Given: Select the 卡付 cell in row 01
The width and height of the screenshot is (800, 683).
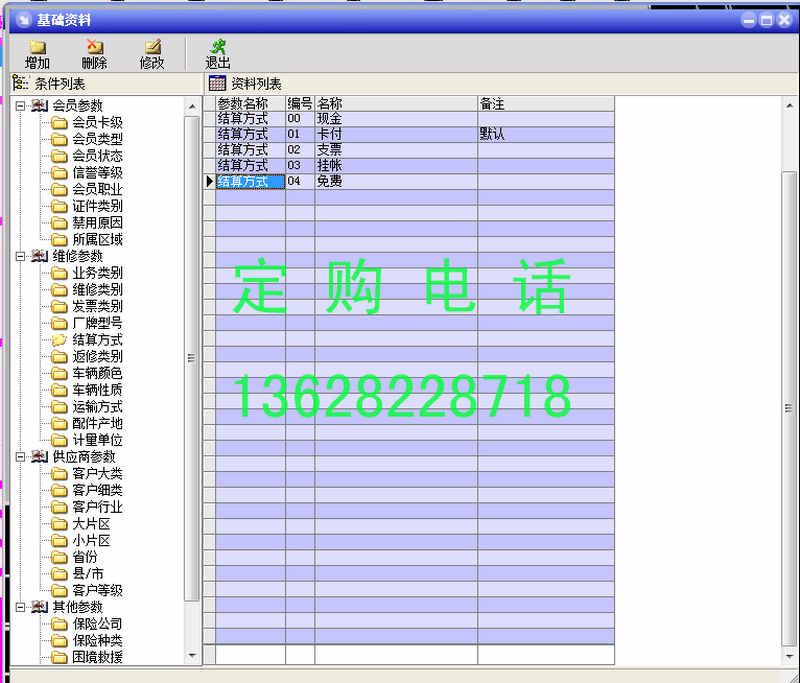Looking at the screenshot, I should click(396, 135).
